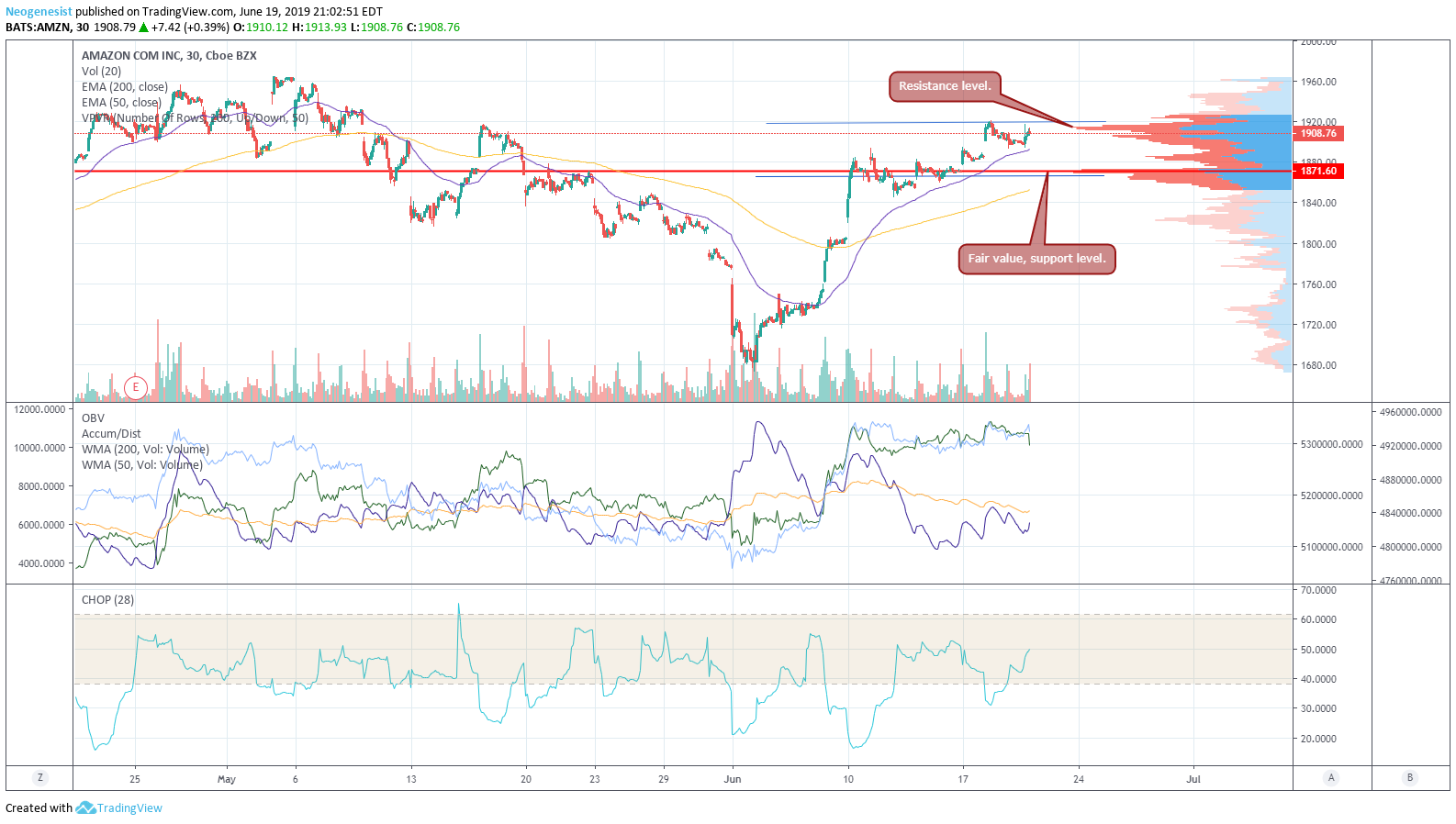Click the 70.0000 CHOP axis value
Image resolution: width=1456 pixels, height=824 pixels.
[x=1318, y=590]
